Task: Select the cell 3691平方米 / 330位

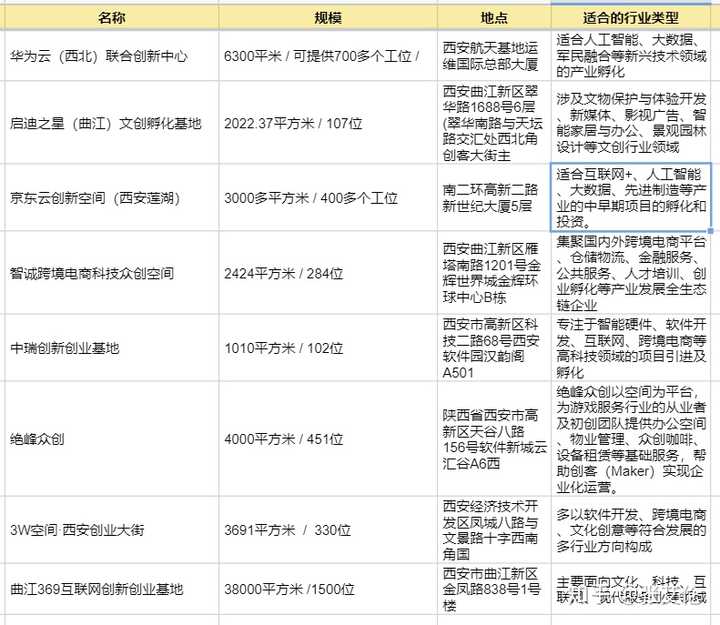Action: (328, 529)
